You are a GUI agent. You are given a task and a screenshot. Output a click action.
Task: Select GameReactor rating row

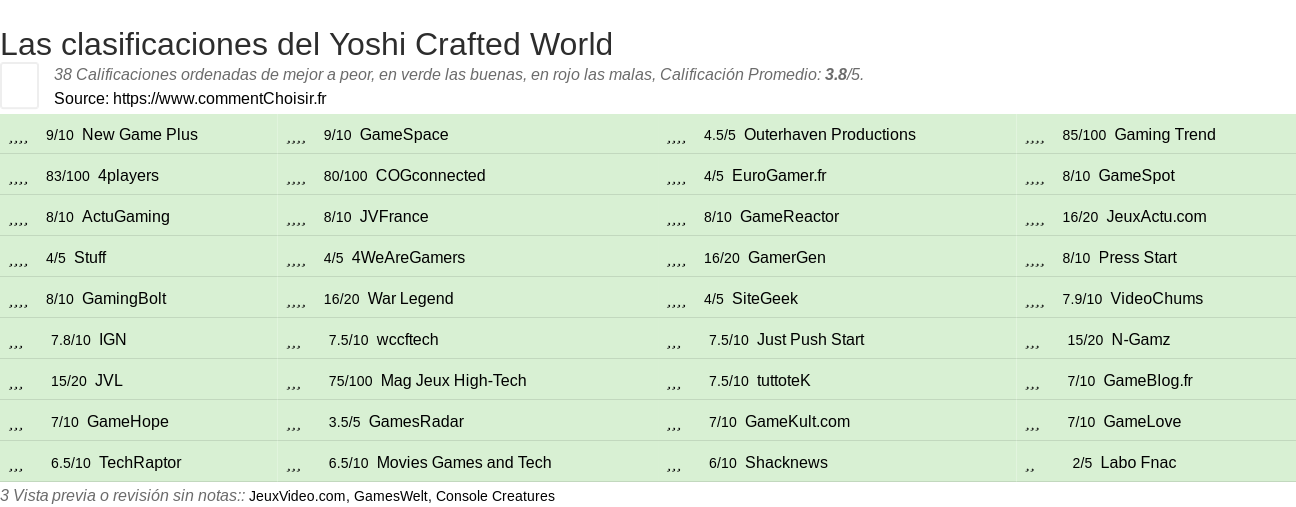pyautogui.click(x=789, y=216)
